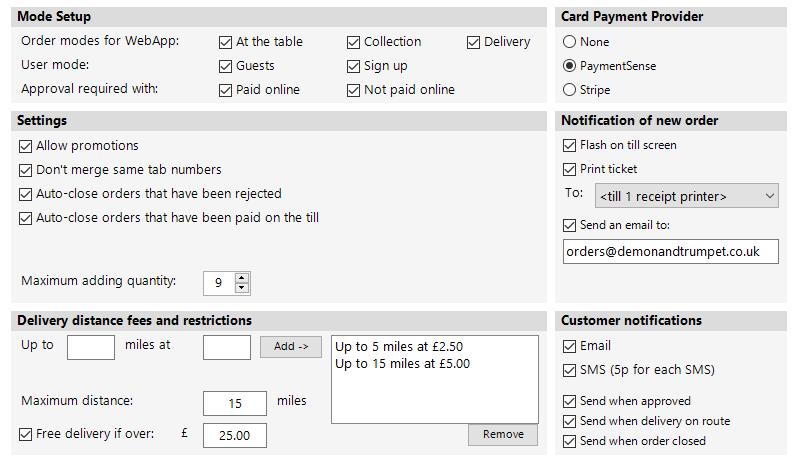Image resolution: width=798 pixels, height=466 pixels.
Task: Focus the Maximum distance miles field
Action: [234, 403]
